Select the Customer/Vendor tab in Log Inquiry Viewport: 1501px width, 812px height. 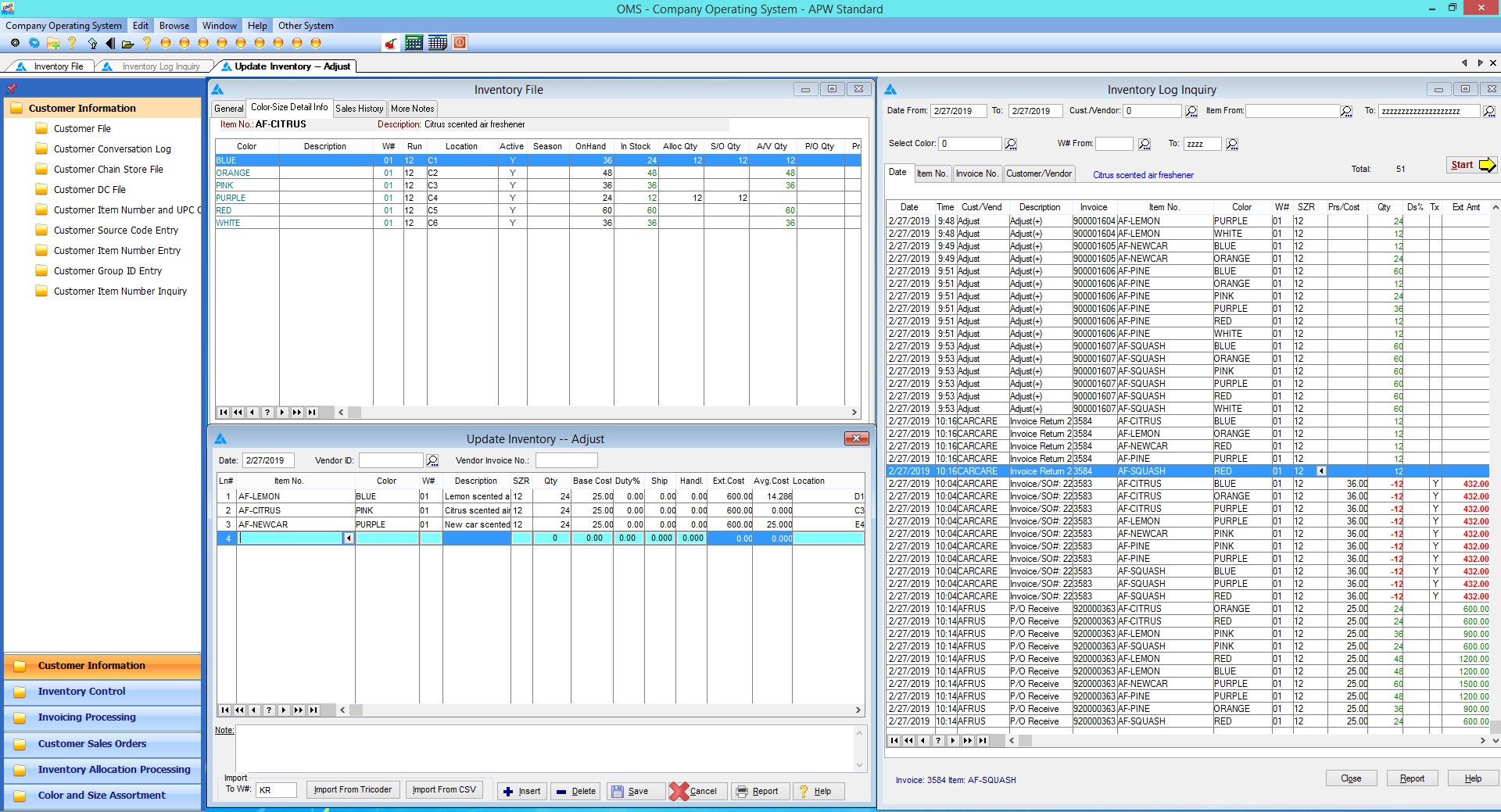(1039, 173)
